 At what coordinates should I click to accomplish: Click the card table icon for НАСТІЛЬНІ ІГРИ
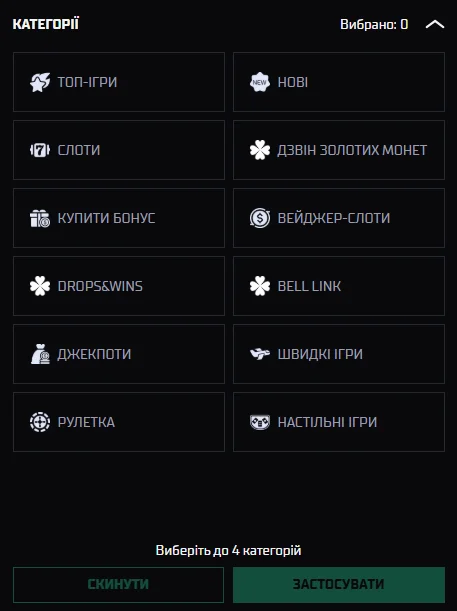[260, 422]
